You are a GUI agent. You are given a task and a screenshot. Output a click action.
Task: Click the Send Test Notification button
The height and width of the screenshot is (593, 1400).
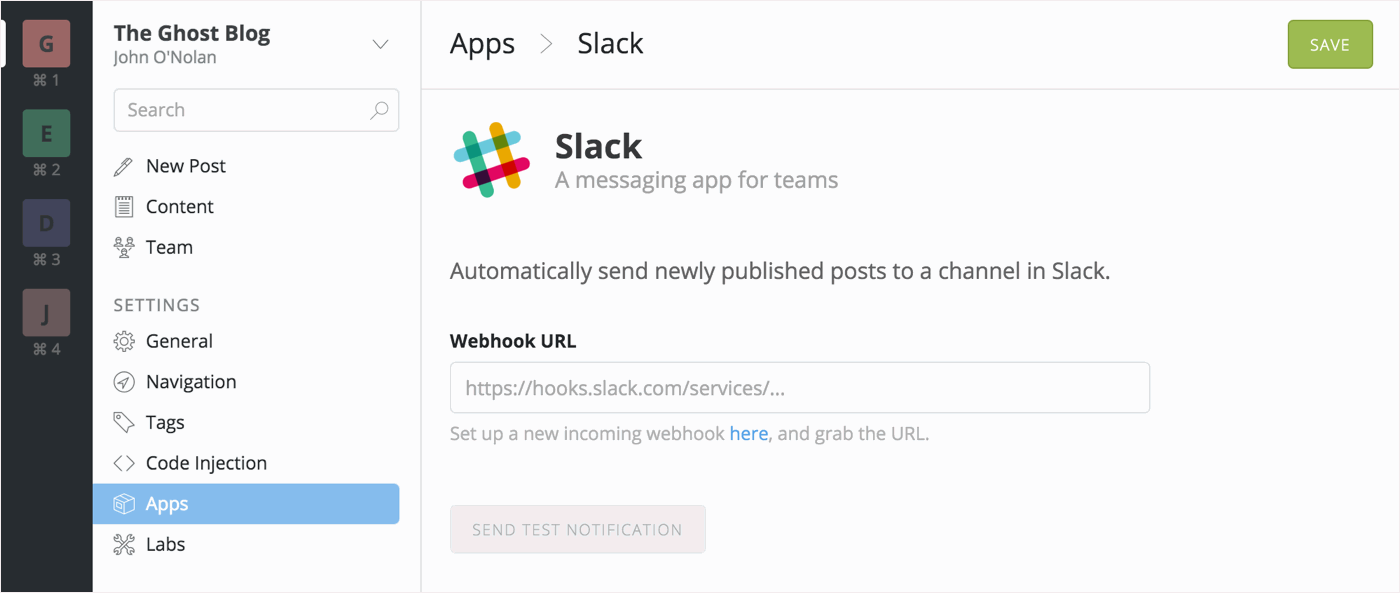click(578, 529)
